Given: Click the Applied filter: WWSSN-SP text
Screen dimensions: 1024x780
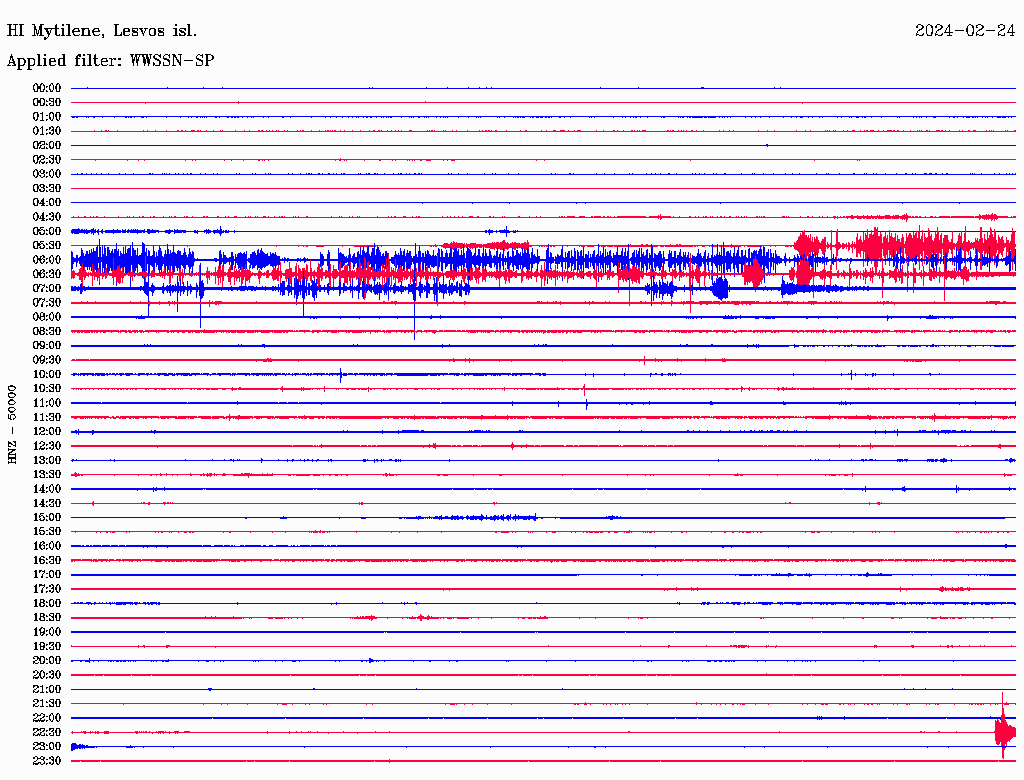Looking at the screenshot, I should click(x=110, y=61).
